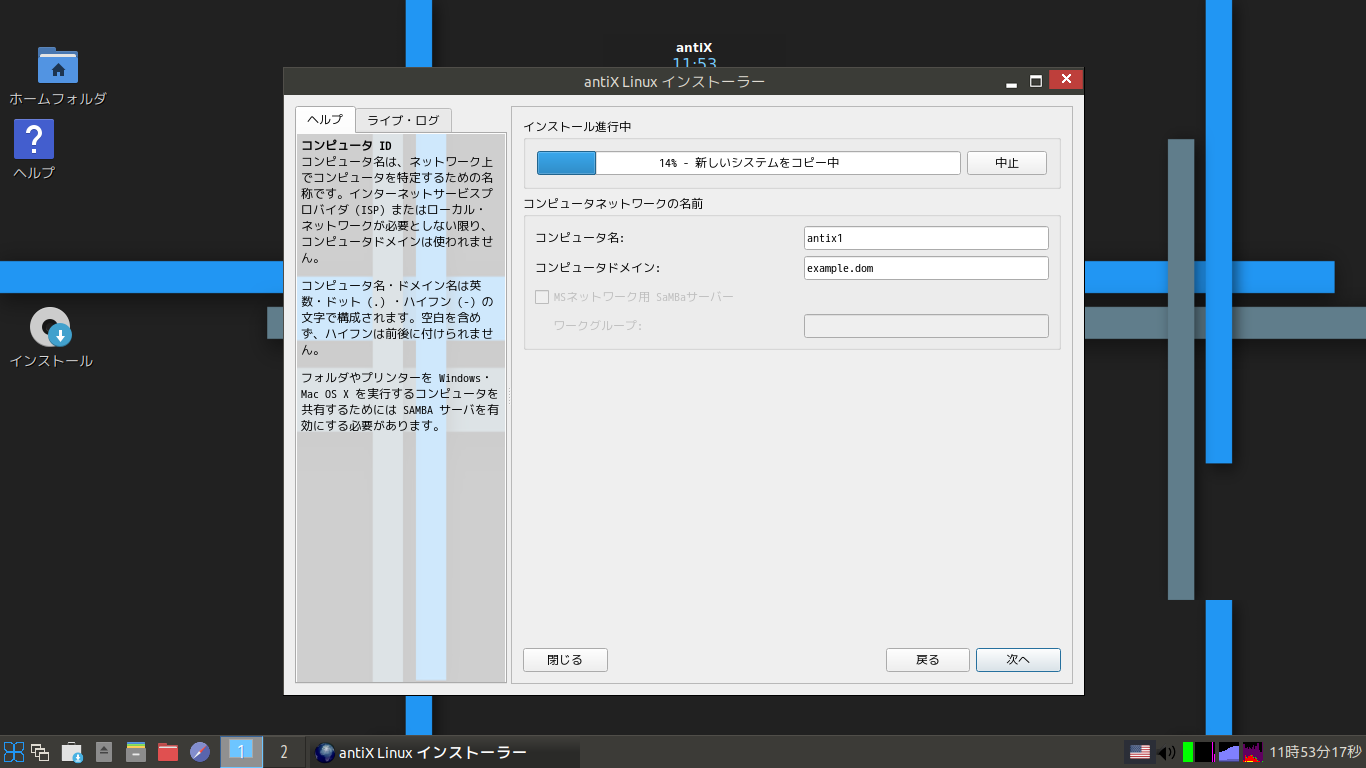Minimize the installer window

[1012, 81]
